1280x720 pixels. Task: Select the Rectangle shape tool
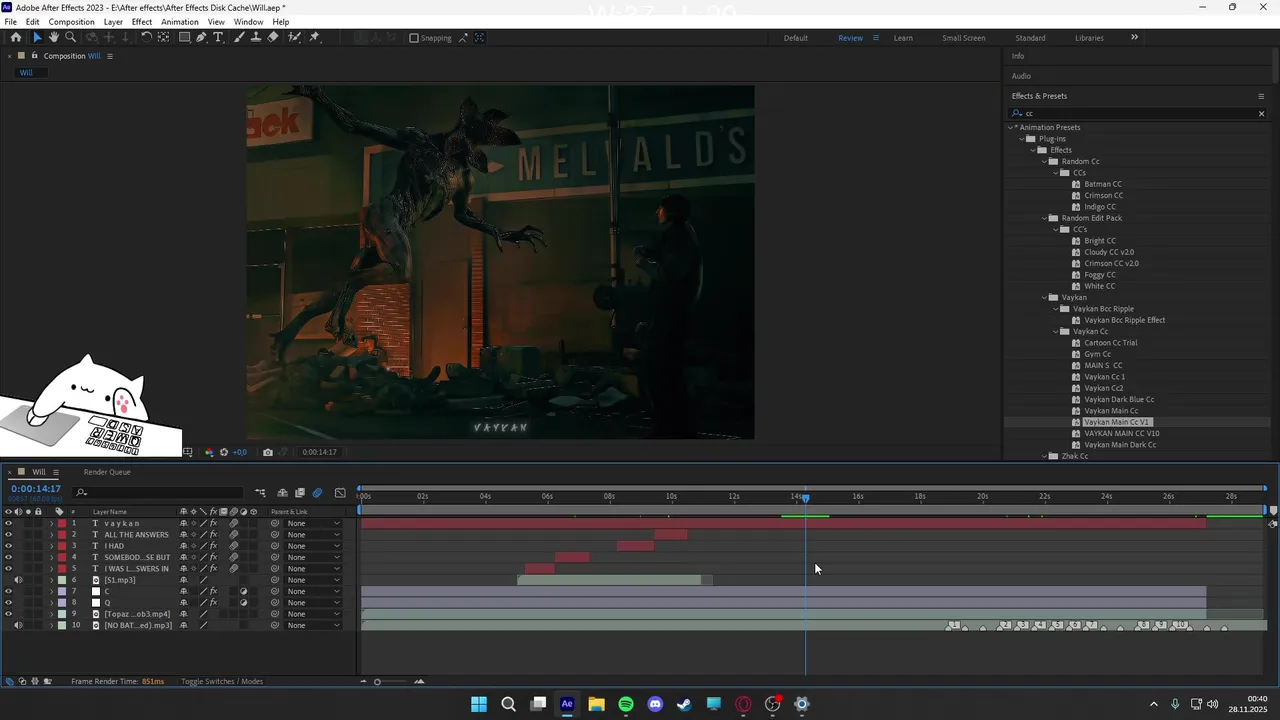point(184,38)
